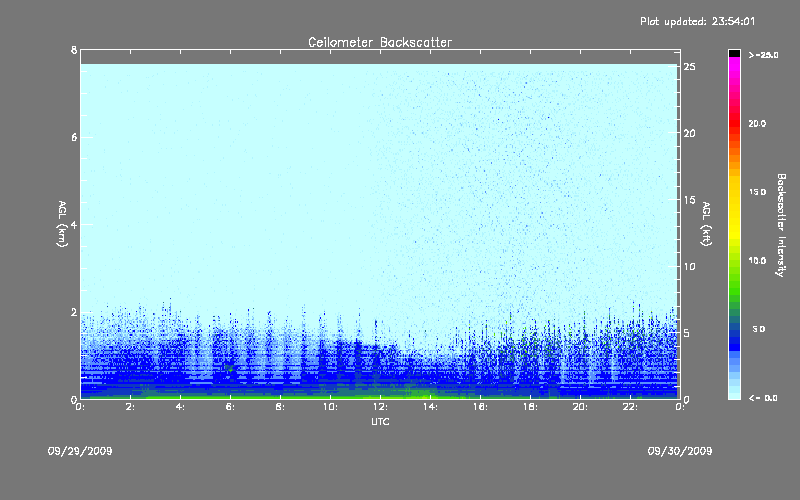Click the "<= 0.0" colorbar value

[x=763, y=398]
